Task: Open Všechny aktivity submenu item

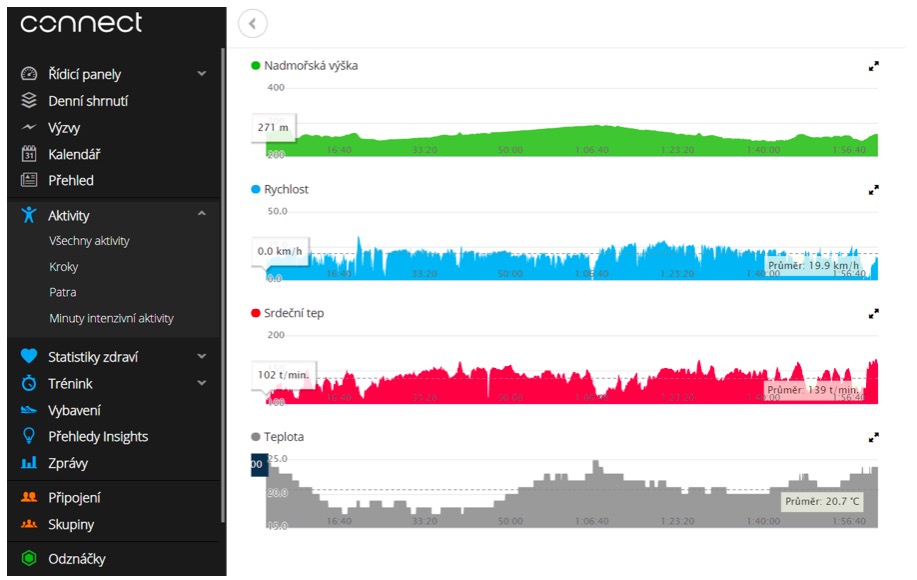Action: 89,241
